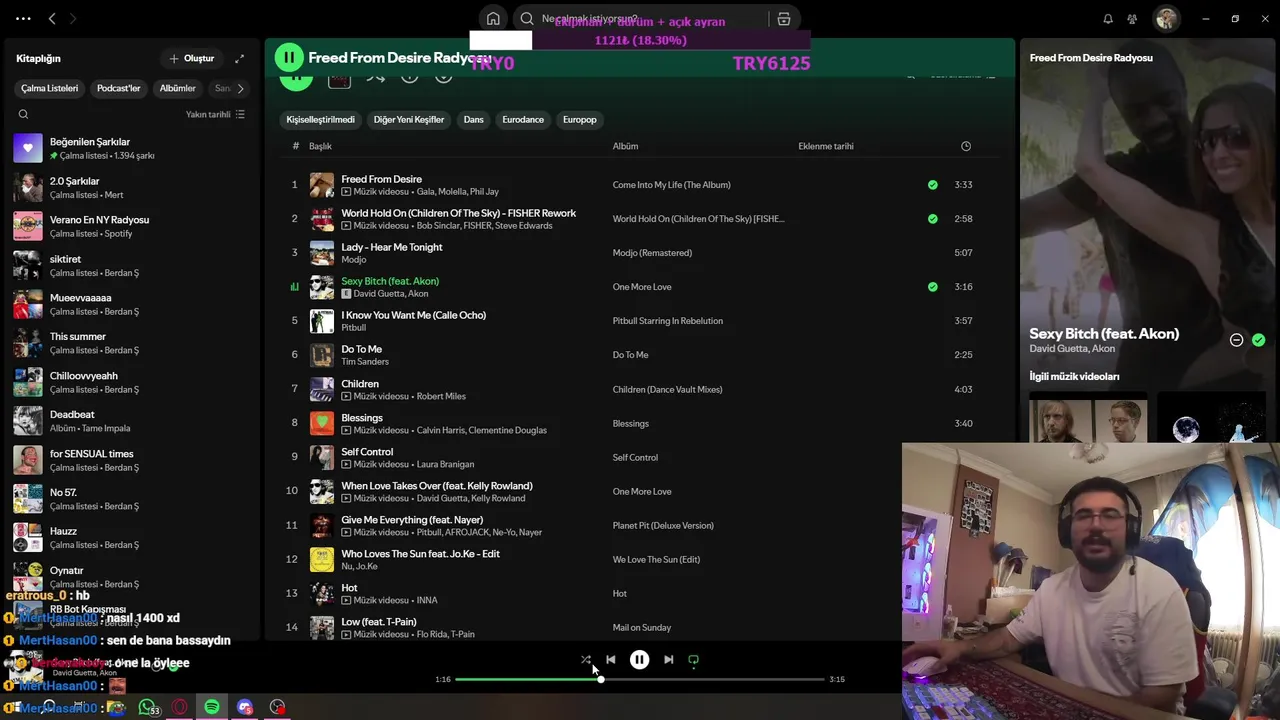Click the Self Control track cover
Image resolution: width=1280 pixels, height=720 pixels.
click(321, 457)
